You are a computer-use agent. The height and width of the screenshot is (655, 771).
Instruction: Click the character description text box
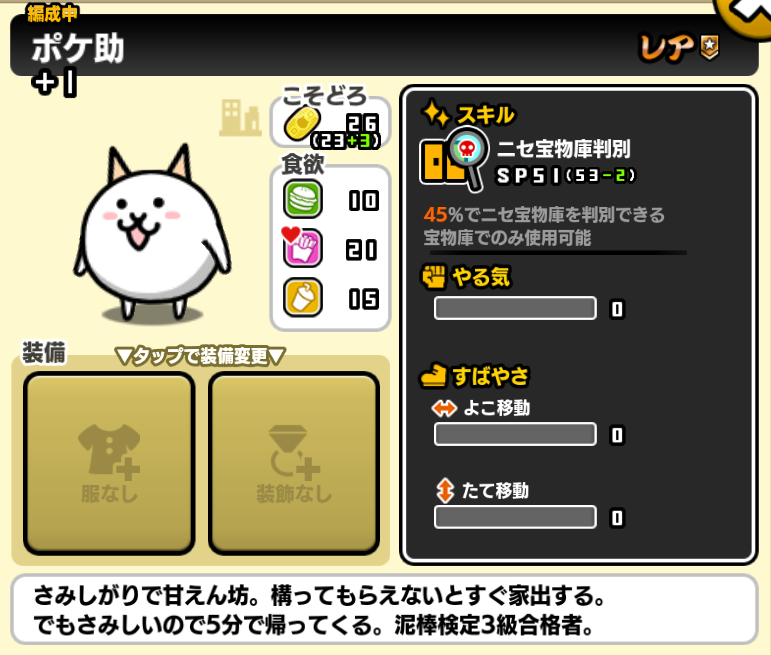(x=385, y=610)
